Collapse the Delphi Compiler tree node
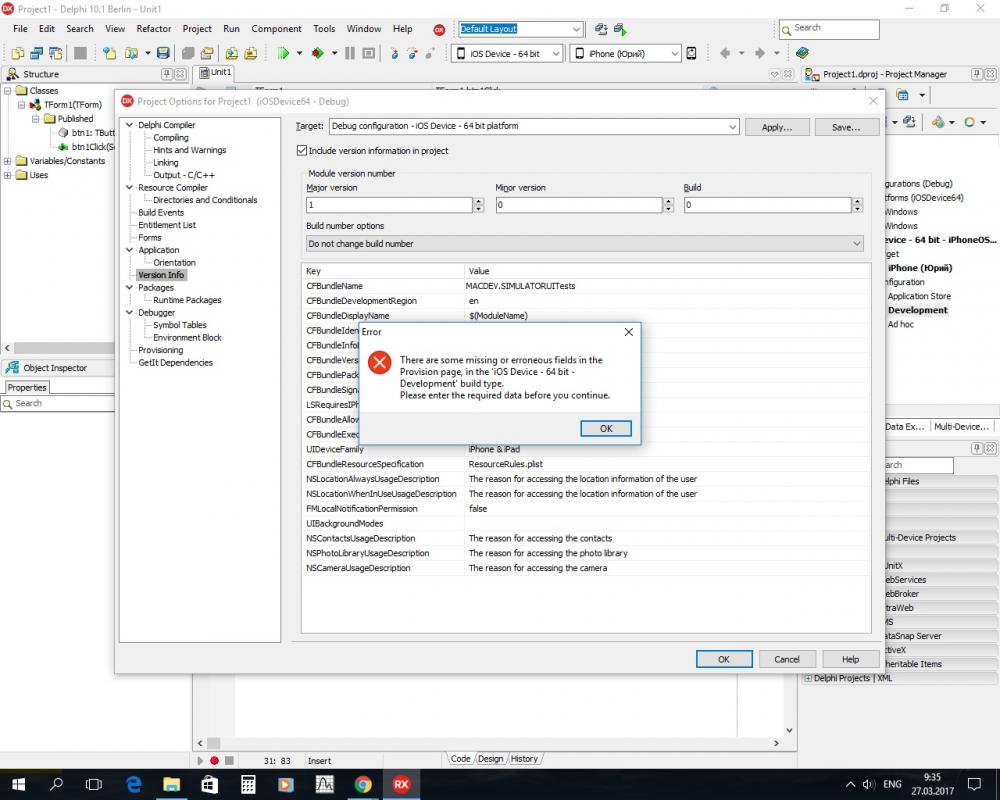 click(129, 125)
